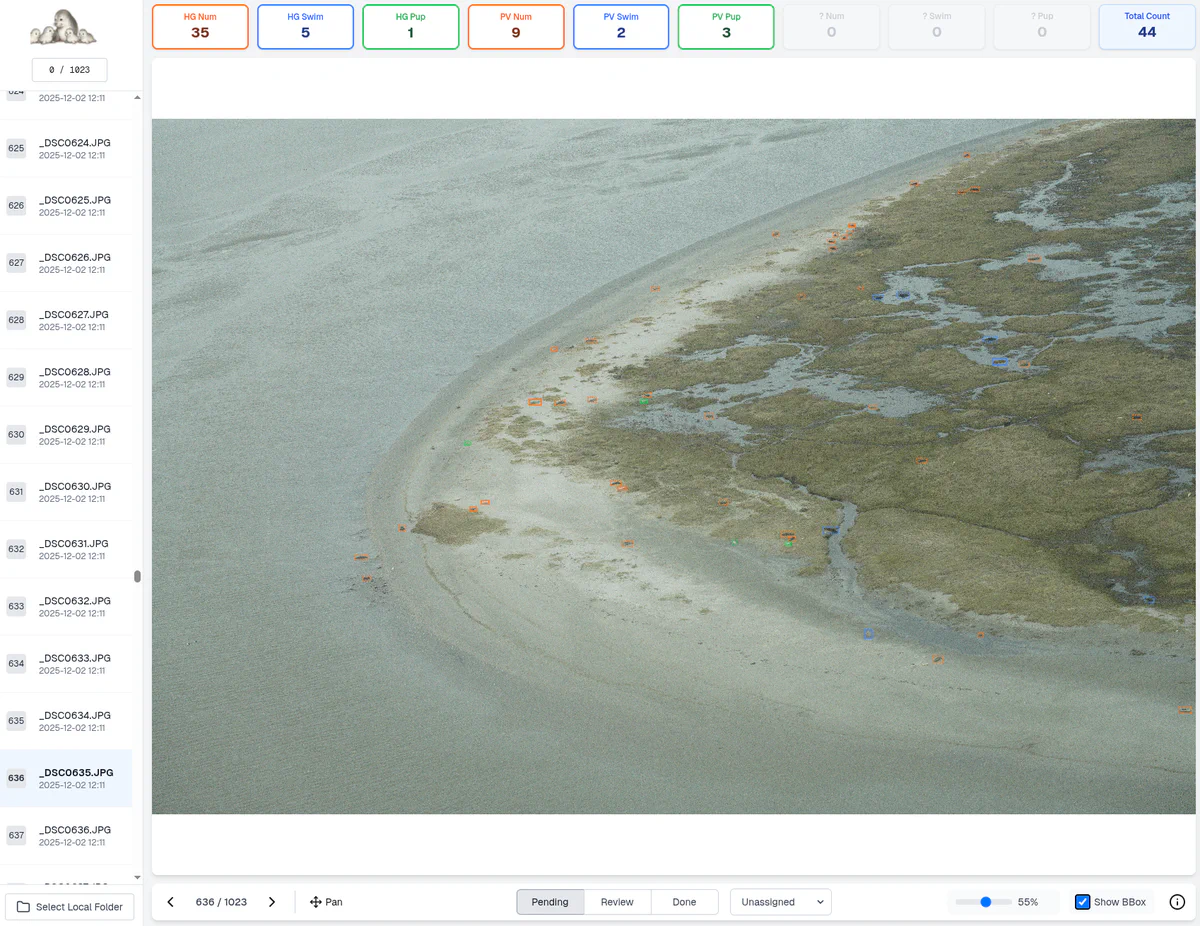Go to previous image using left chevron

click(x=170, y=901)
